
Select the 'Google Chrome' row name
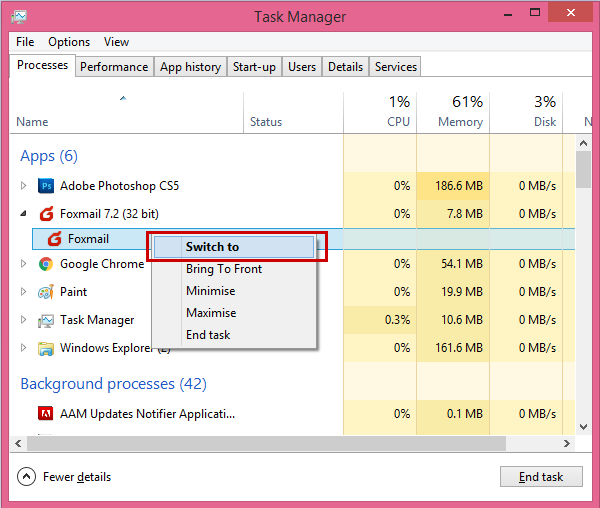tap(102, 264)
